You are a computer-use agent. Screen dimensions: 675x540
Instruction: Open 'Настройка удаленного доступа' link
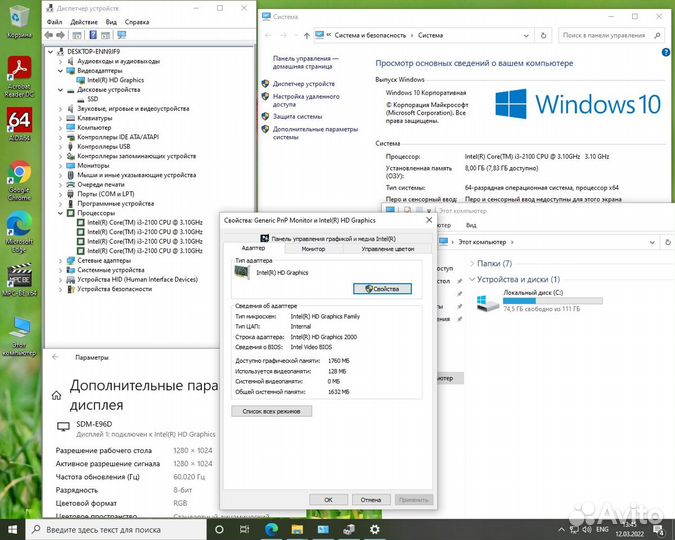(306, 100)
